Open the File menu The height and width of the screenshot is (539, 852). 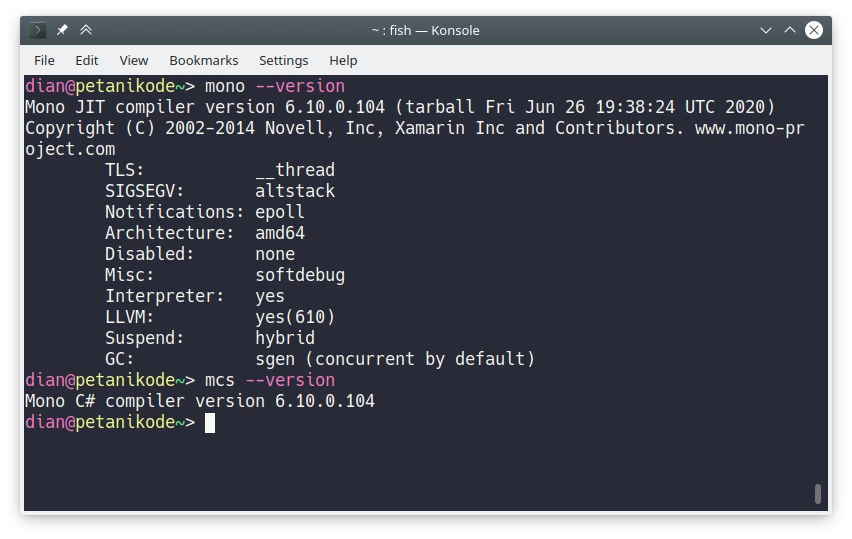44,60
